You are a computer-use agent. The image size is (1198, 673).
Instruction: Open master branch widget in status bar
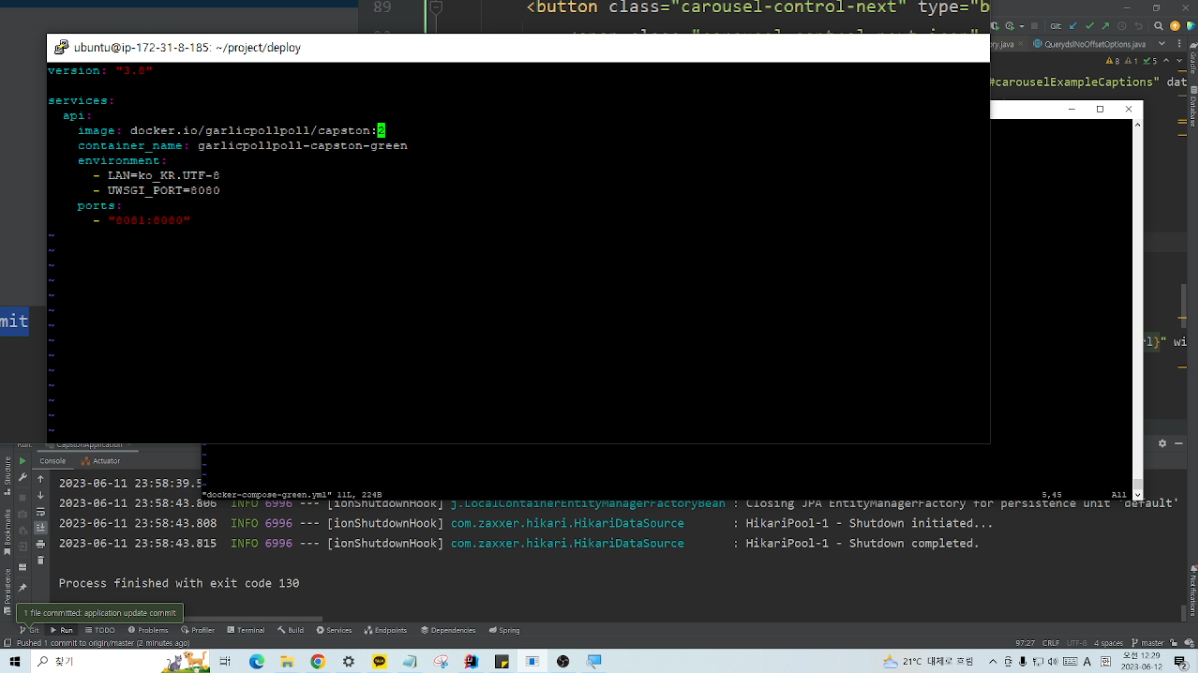(x=1148, y=643)
